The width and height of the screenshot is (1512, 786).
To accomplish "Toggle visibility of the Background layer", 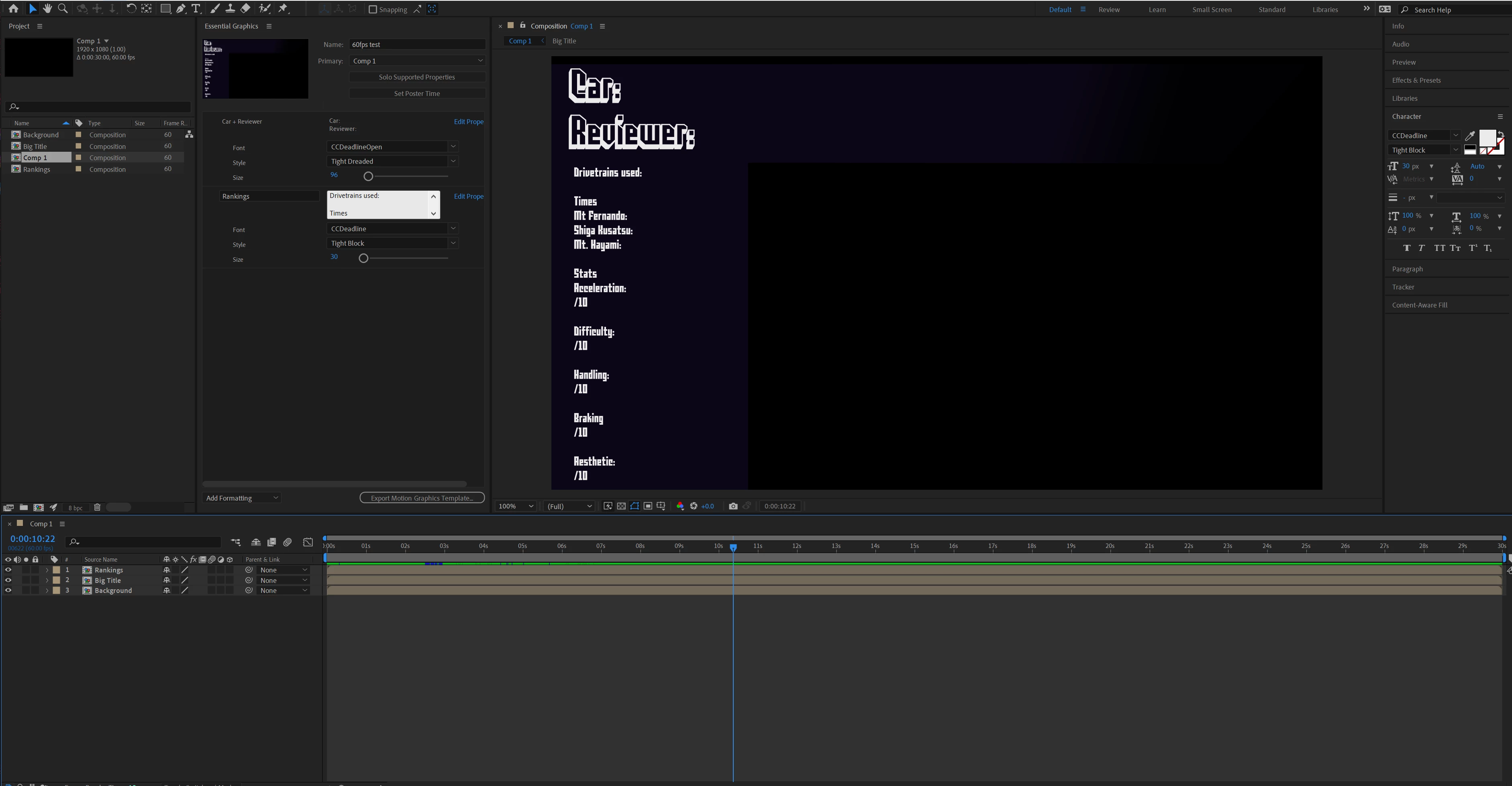I will coord(8,591).
